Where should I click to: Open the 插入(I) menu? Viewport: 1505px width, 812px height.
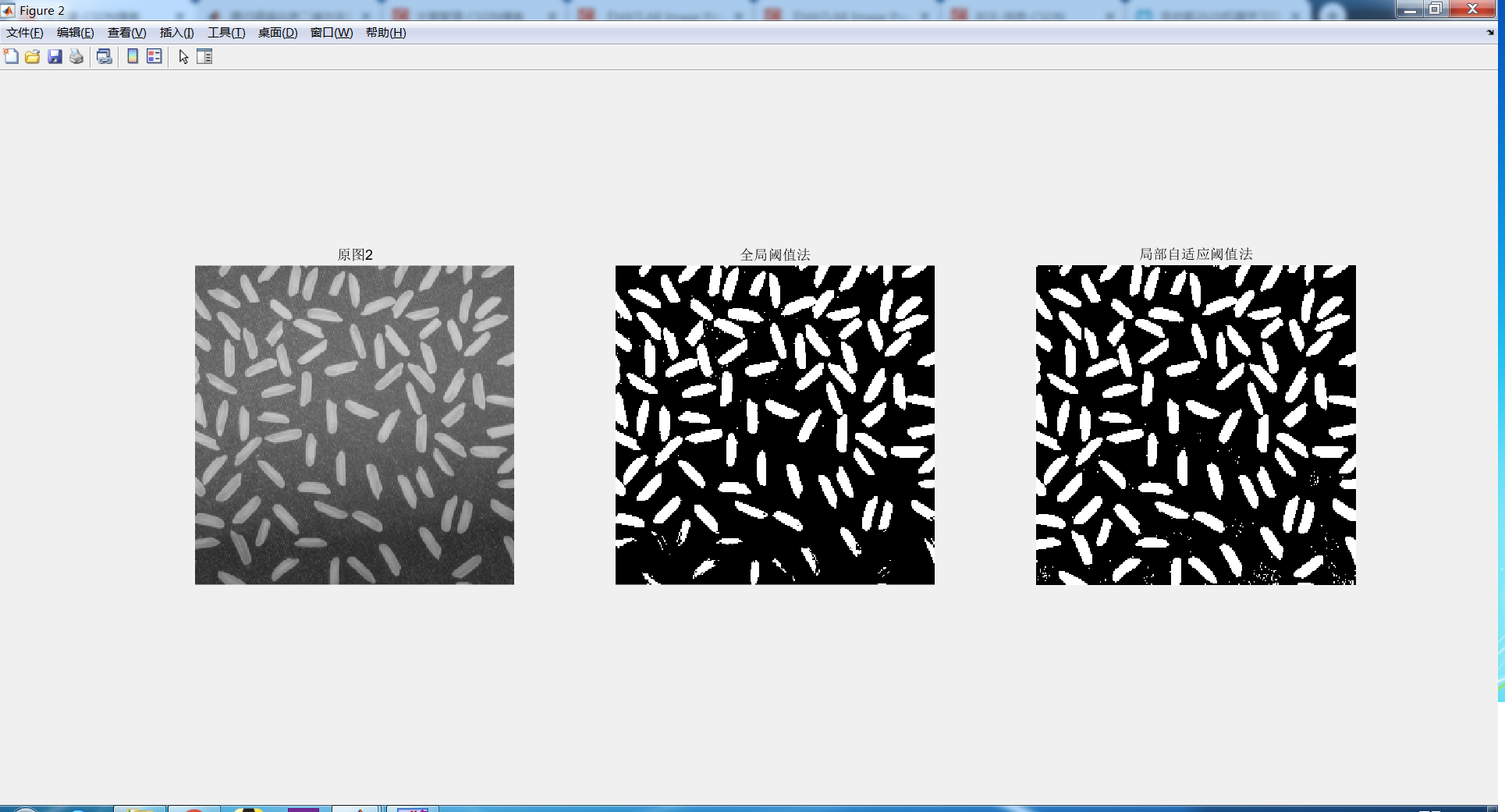point(177,33)
